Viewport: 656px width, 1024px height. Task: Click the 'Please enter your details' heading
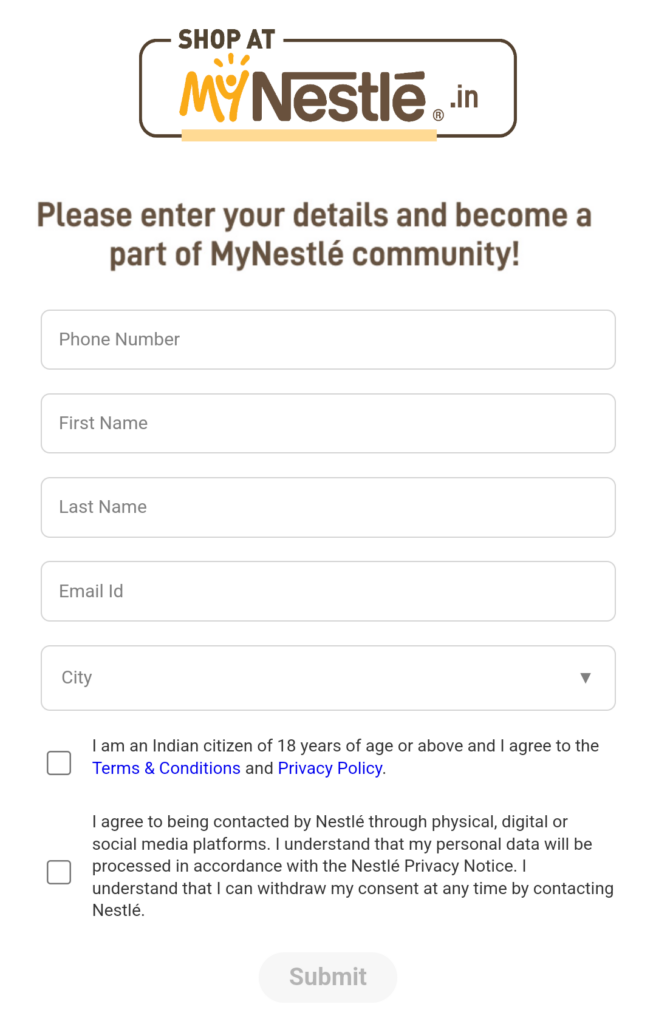(314, 234)
